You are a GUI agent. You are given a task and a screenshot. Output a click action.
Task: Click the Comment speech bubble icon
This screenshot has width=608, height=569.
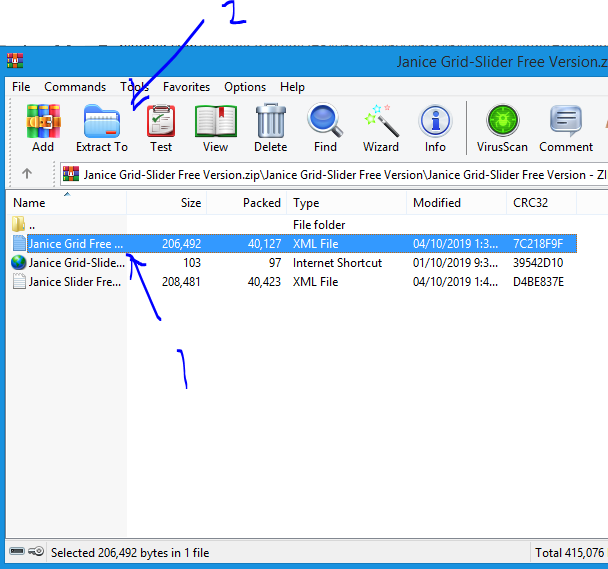pos(566,121)
